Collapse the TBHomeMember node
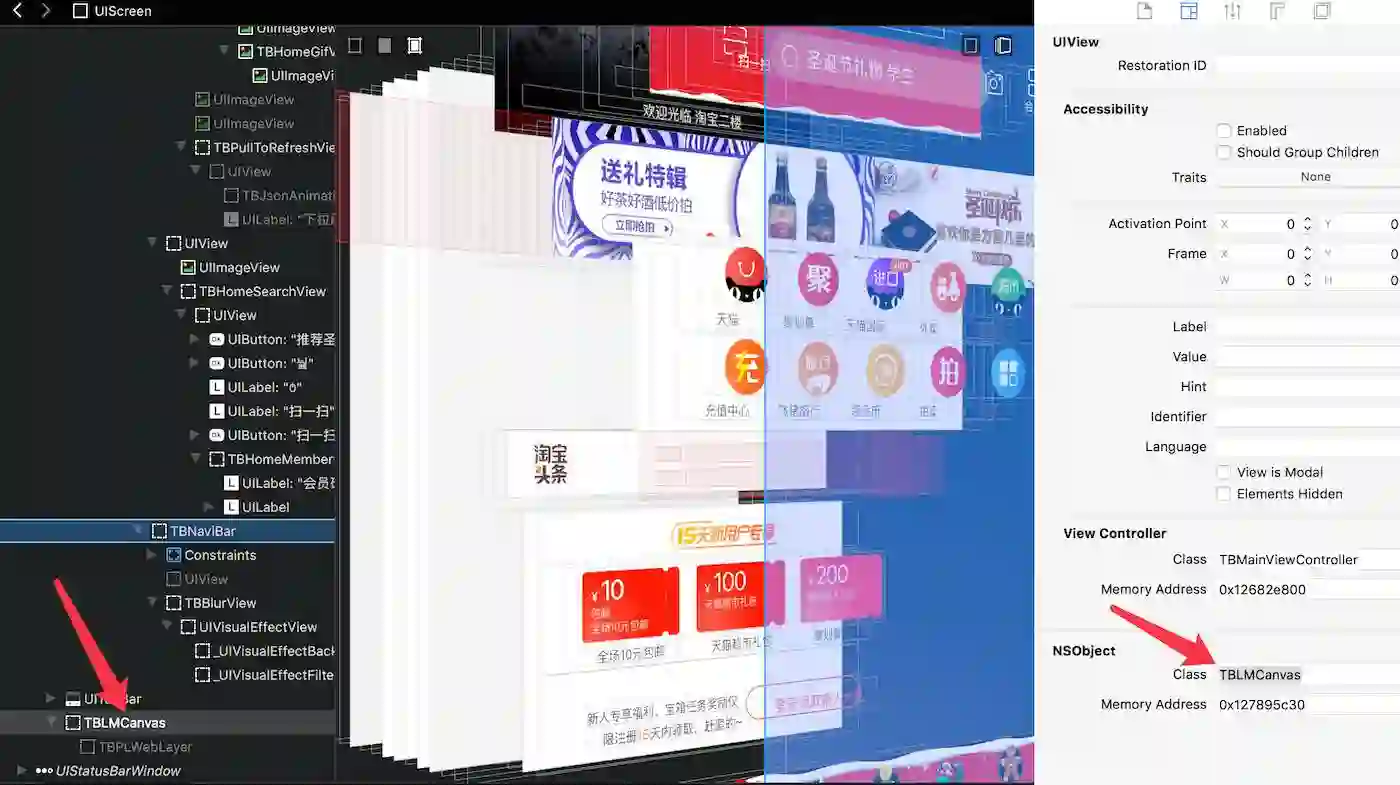Viewport: 1400px width, 785px height. coord(196,459)
